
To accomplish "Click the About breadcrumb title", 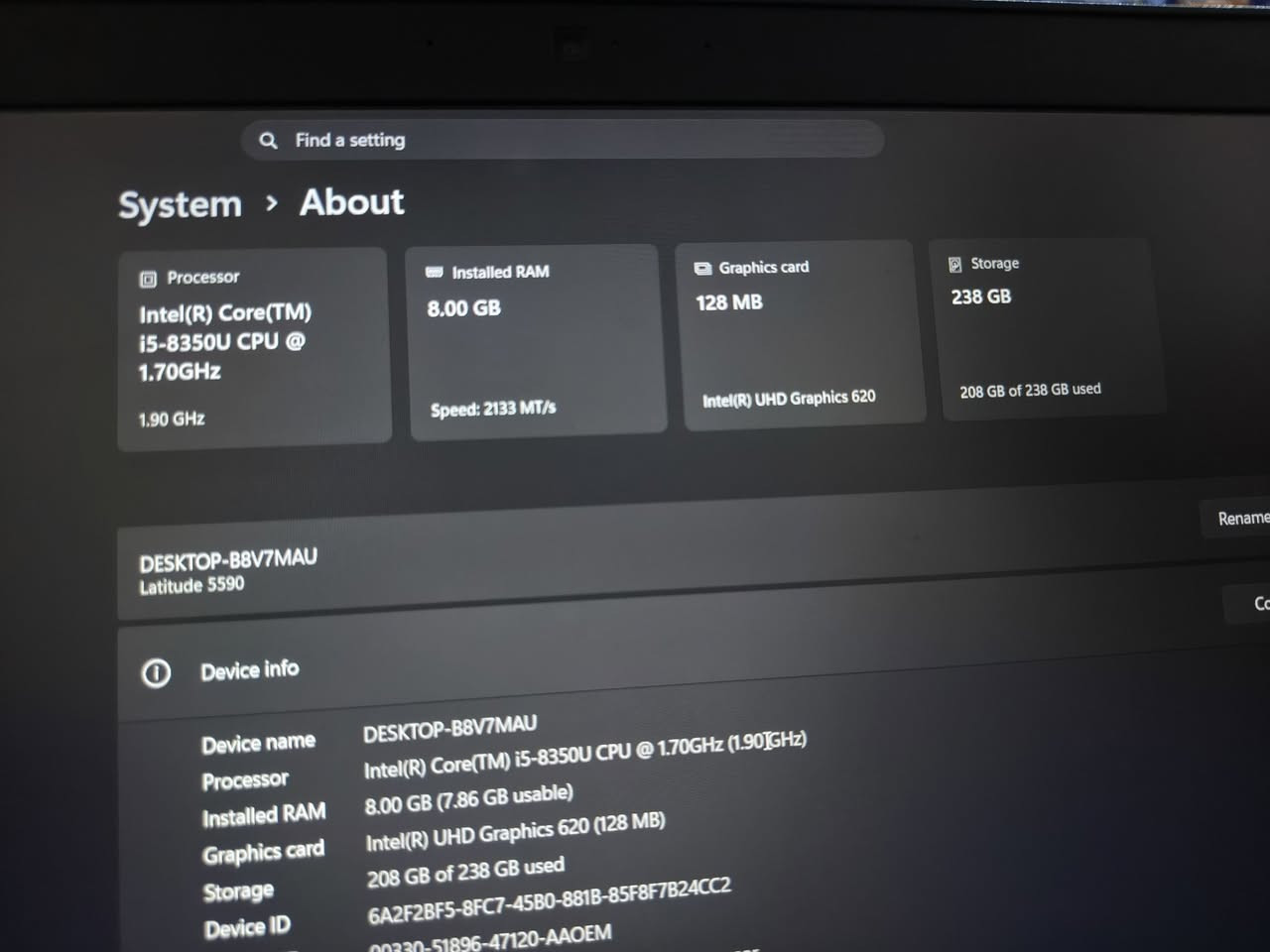I will pos(352,202).
